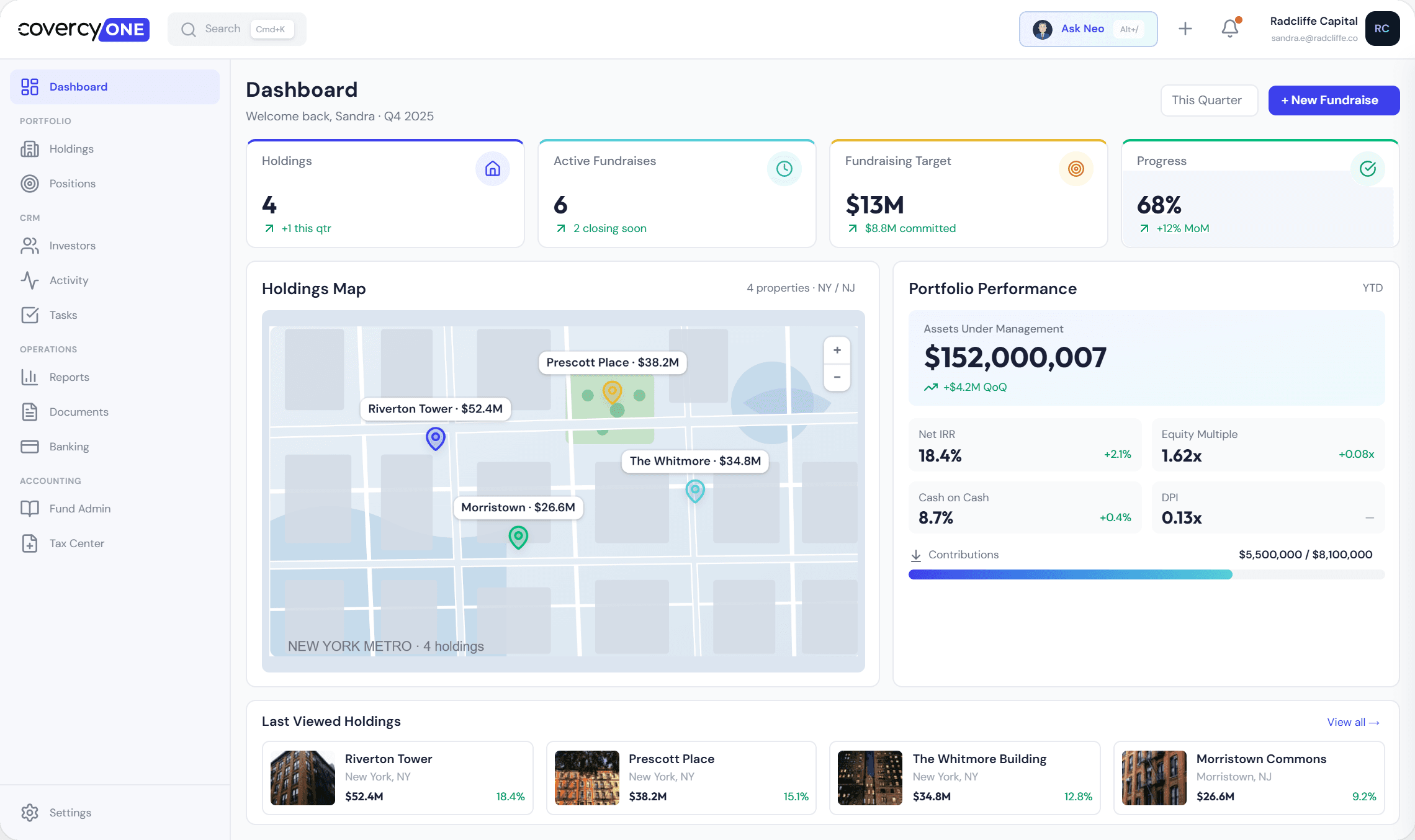Image resolution: width=1415 pixels, height=840 pixels.
Task: Click the plus icon in the top bar
Action: pyautogui.click(x=1184, y=29)
